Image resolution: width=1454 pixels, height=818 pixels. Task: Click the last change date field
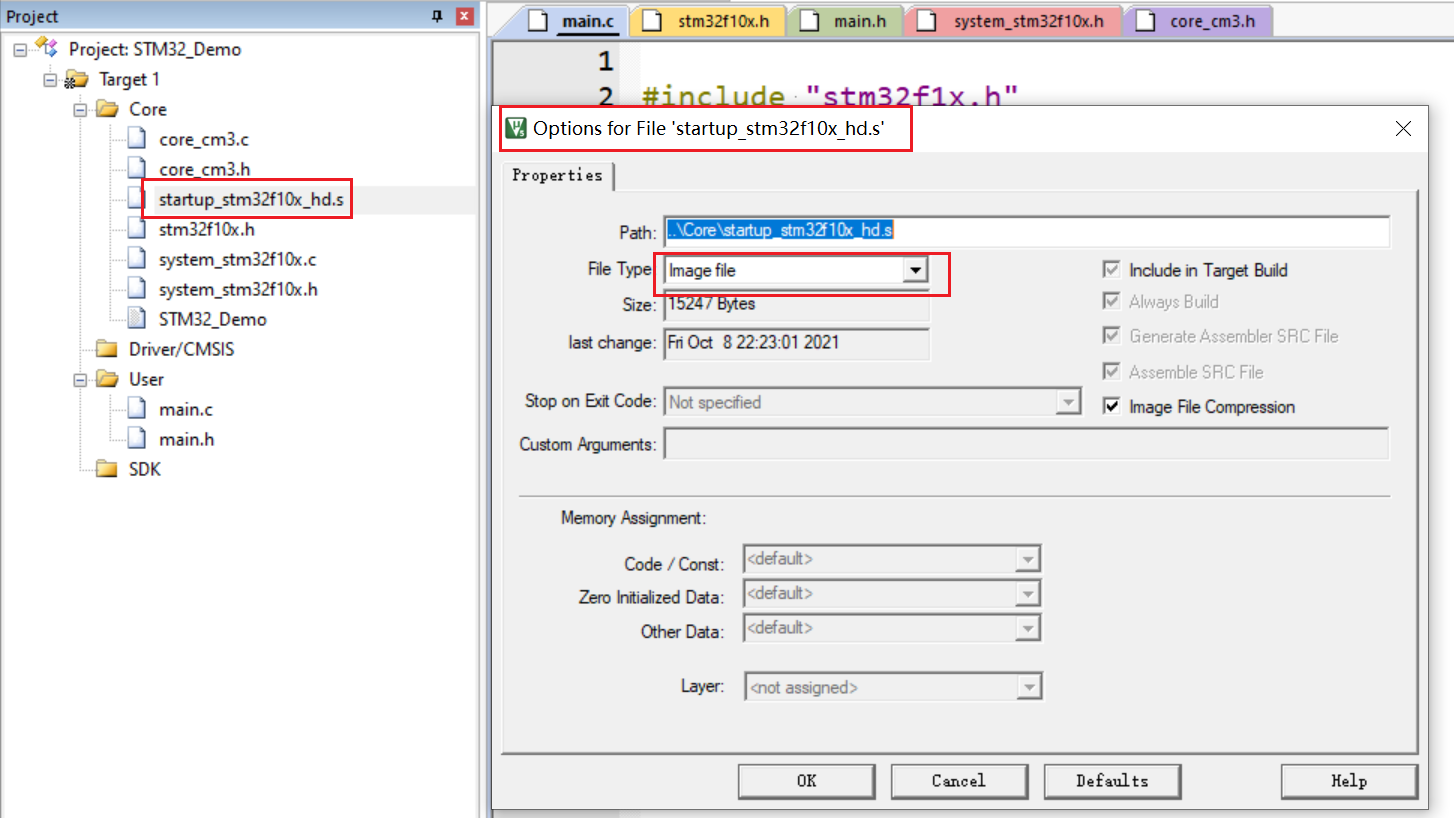point(797,343)
